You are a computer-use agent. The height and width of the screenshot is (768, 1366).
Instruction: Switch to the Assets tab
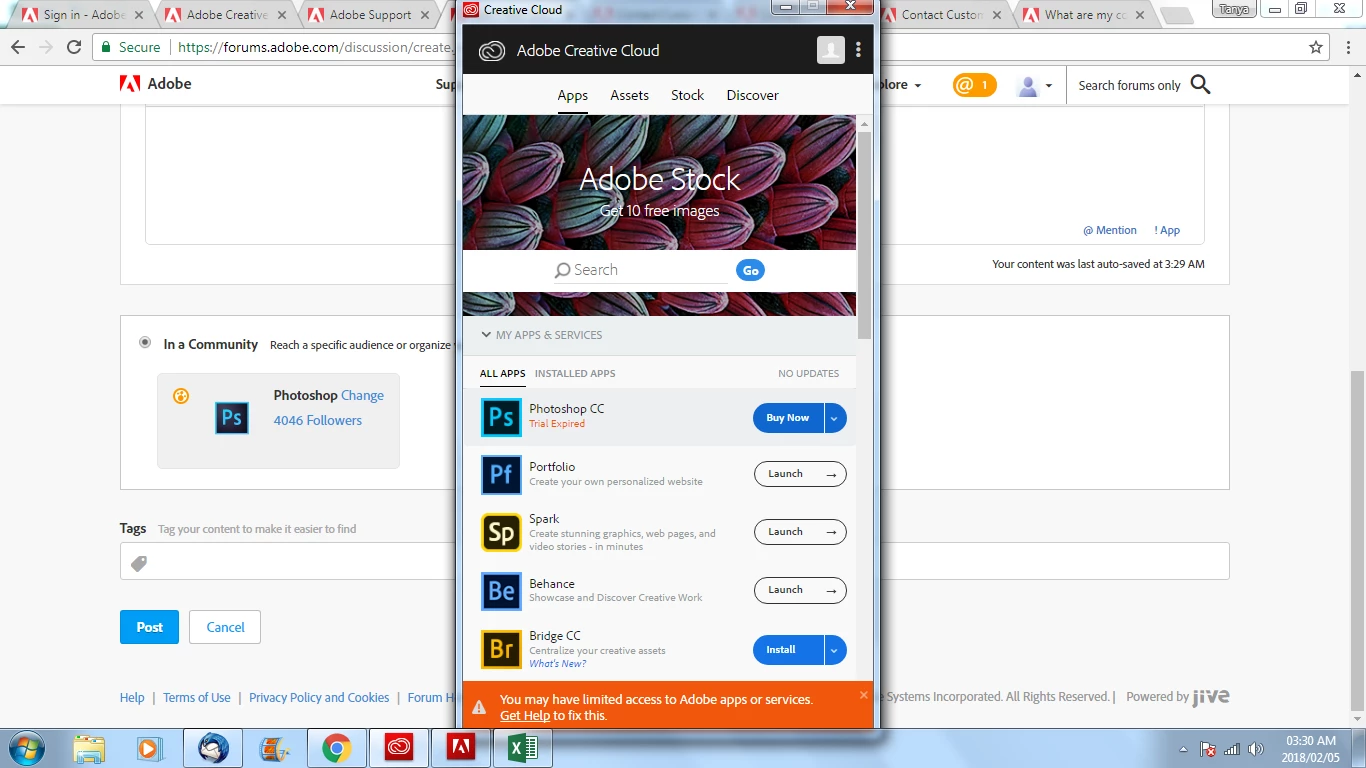630,95
